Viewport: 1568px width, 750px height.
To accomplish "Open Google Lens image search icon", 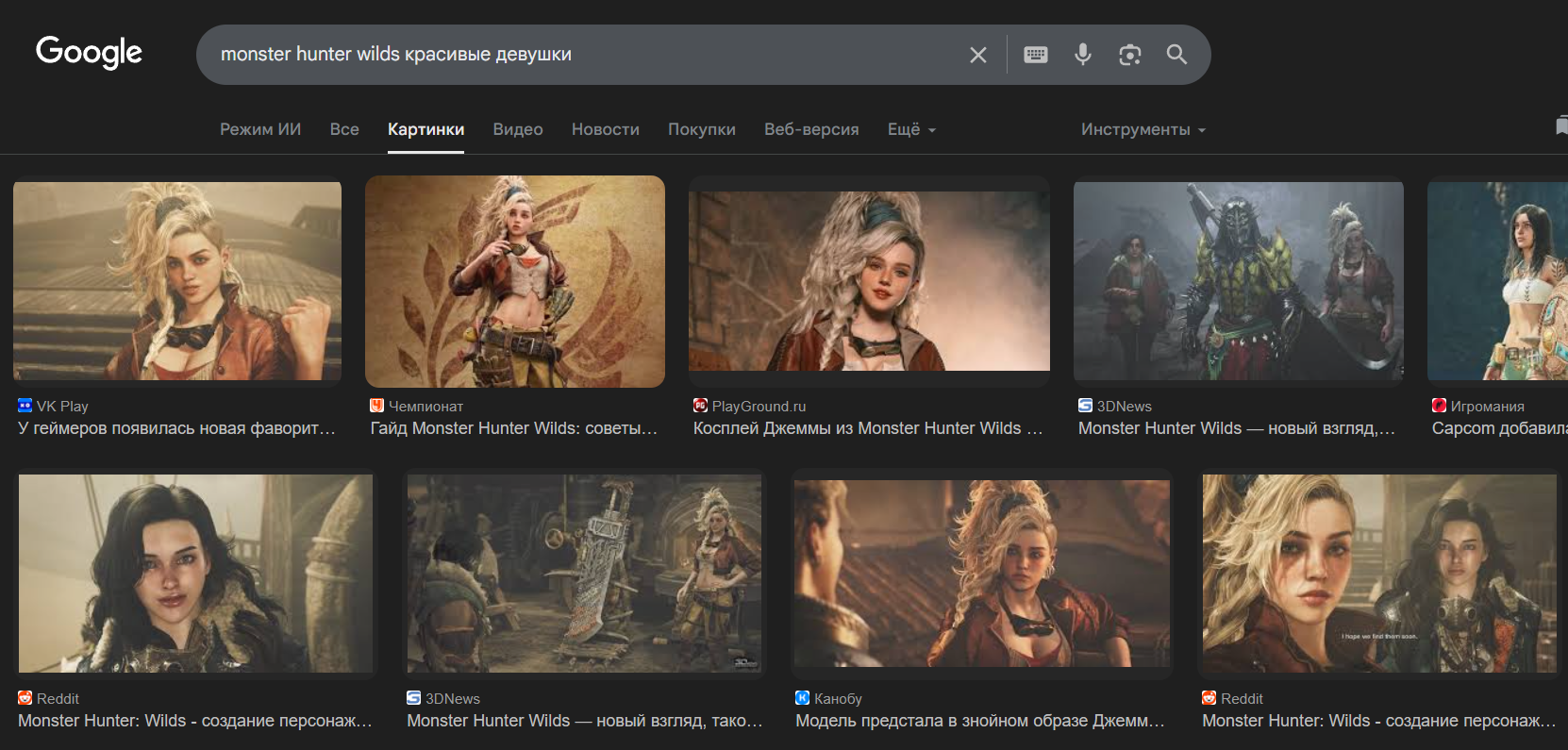I will tap(1129, 55).
